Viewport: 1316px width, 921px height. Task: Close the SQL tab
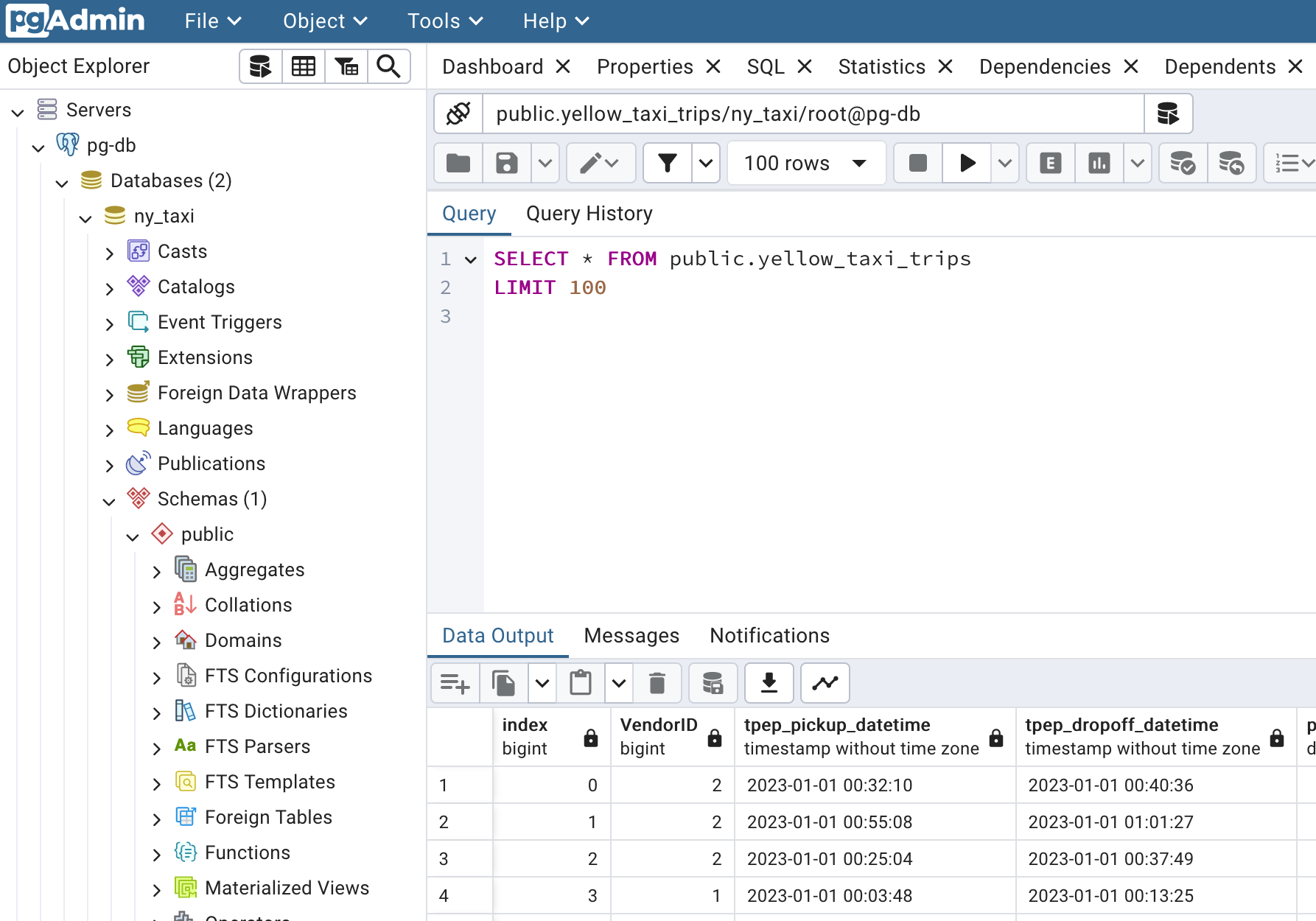click(x=805, y=66)
